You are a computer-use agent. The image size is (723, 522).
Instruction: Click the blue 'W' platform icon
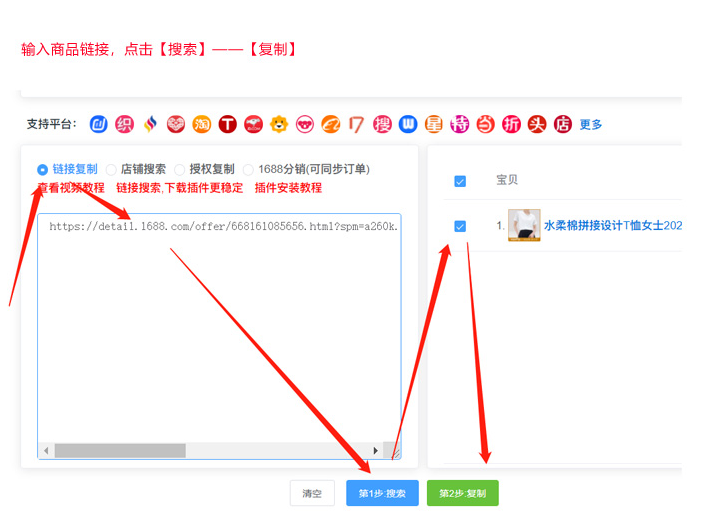coord(408,124)
